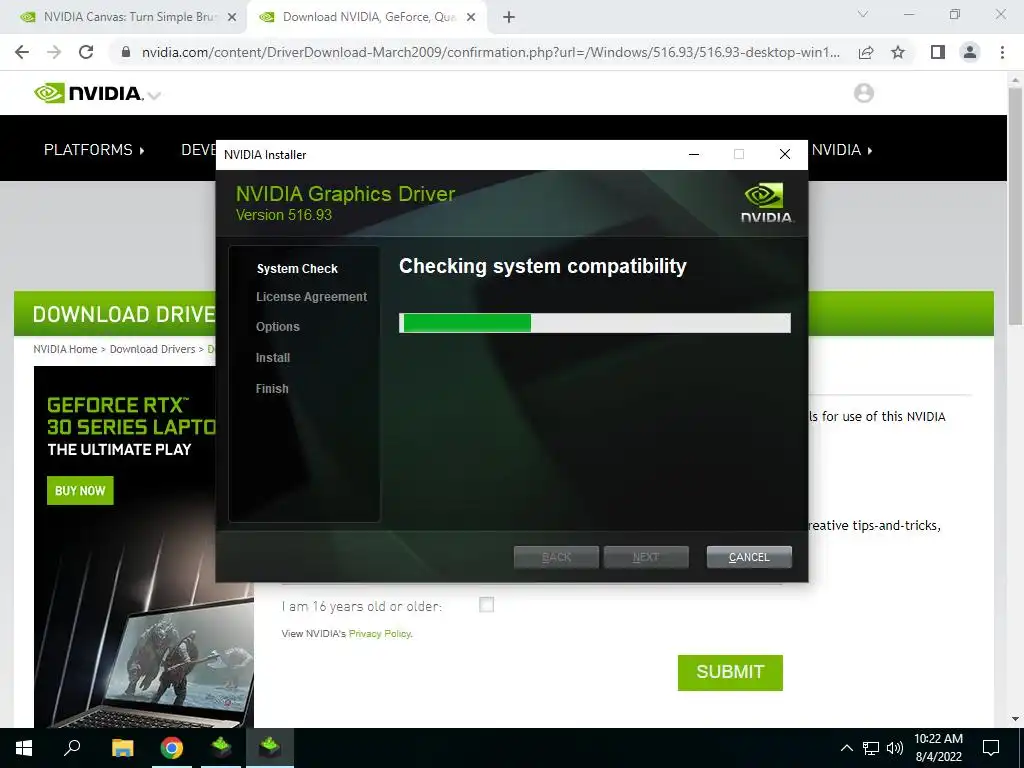Open the Windows Start menu
The width and height of the screenshot is (1024, 768).
pyautogui.click(x=24, y=748)
